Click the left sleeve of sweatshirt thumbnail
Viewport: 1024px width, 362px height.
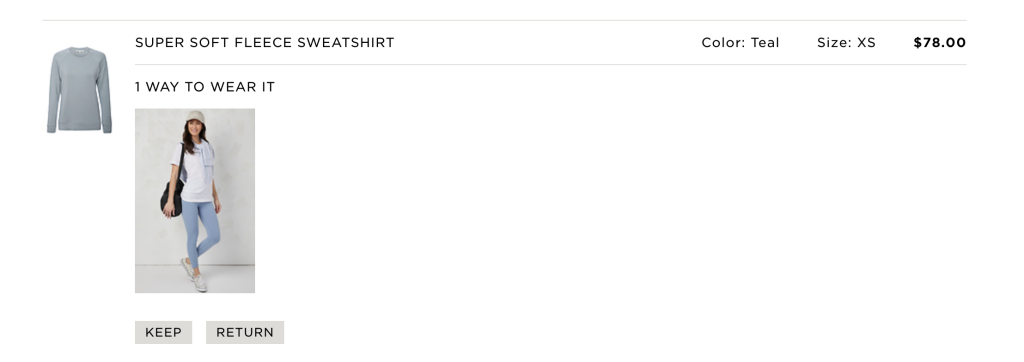pos(53,95)
